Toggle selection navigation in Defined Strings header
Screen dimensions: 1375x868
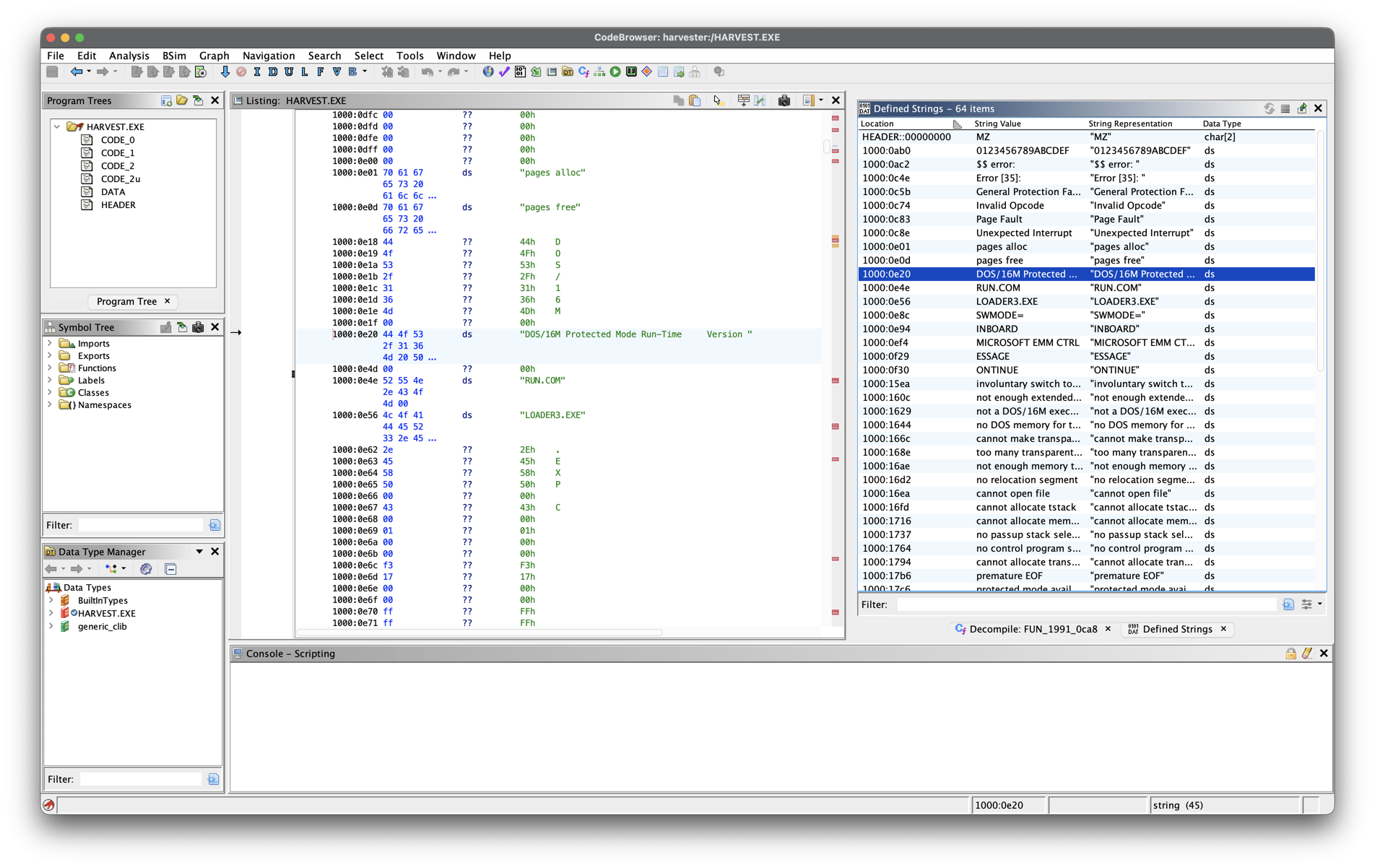pyautogui.click(x=1301, y=108)
